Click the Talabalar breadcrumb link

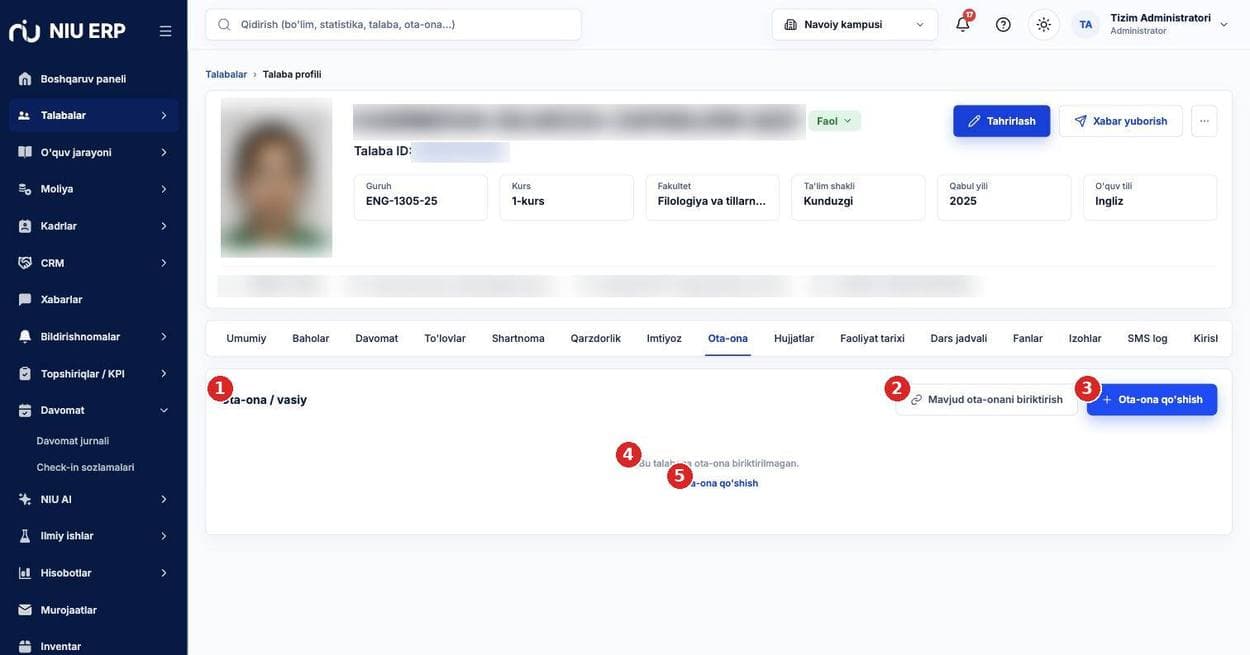click(x=226, y=74)
